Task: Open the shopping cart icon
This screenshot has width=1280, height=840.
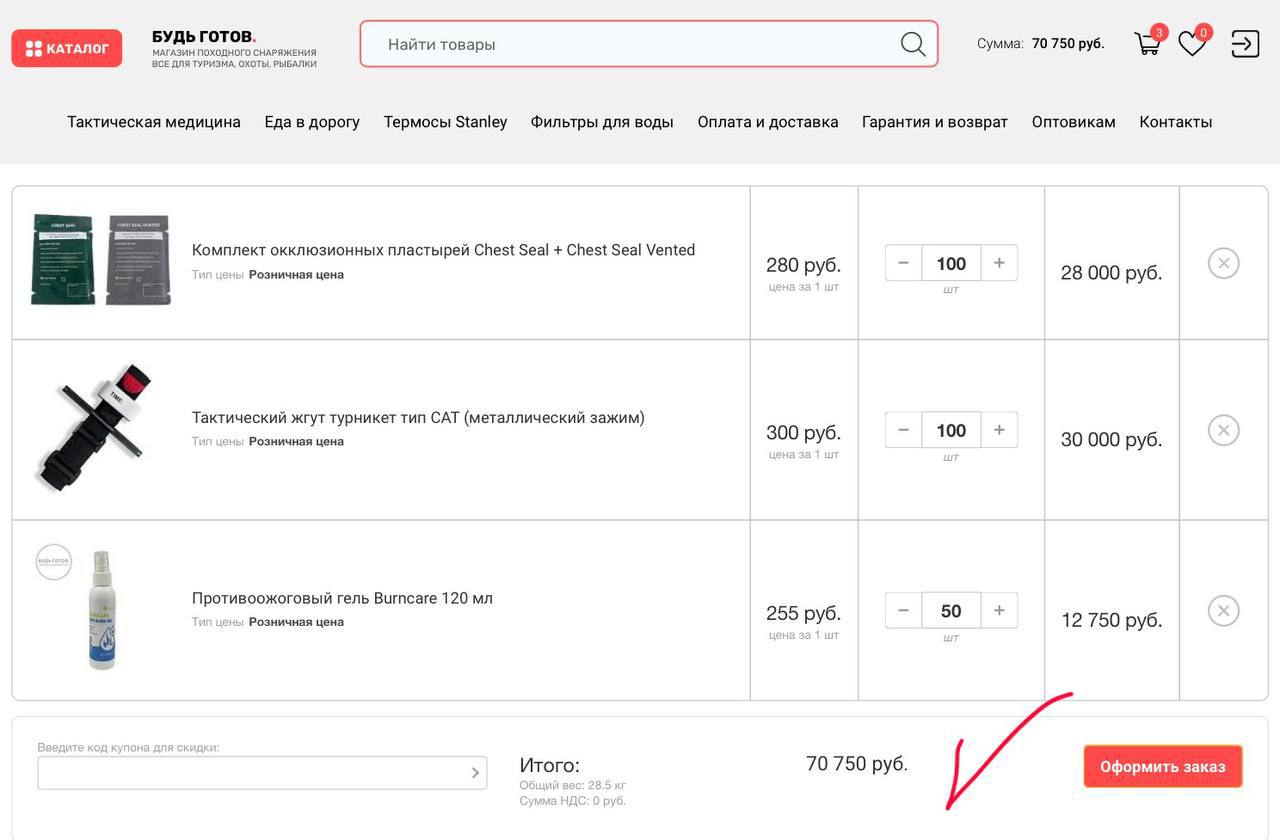Action: pos(1147,44)
